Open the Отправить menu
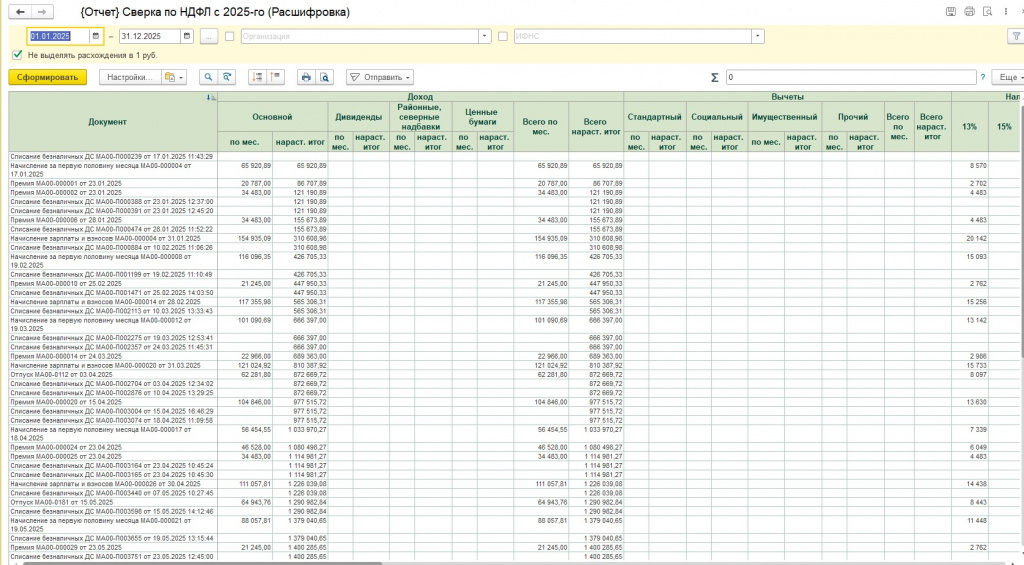1024x565 pixels. pyautogui.click(x=380, y=77)
